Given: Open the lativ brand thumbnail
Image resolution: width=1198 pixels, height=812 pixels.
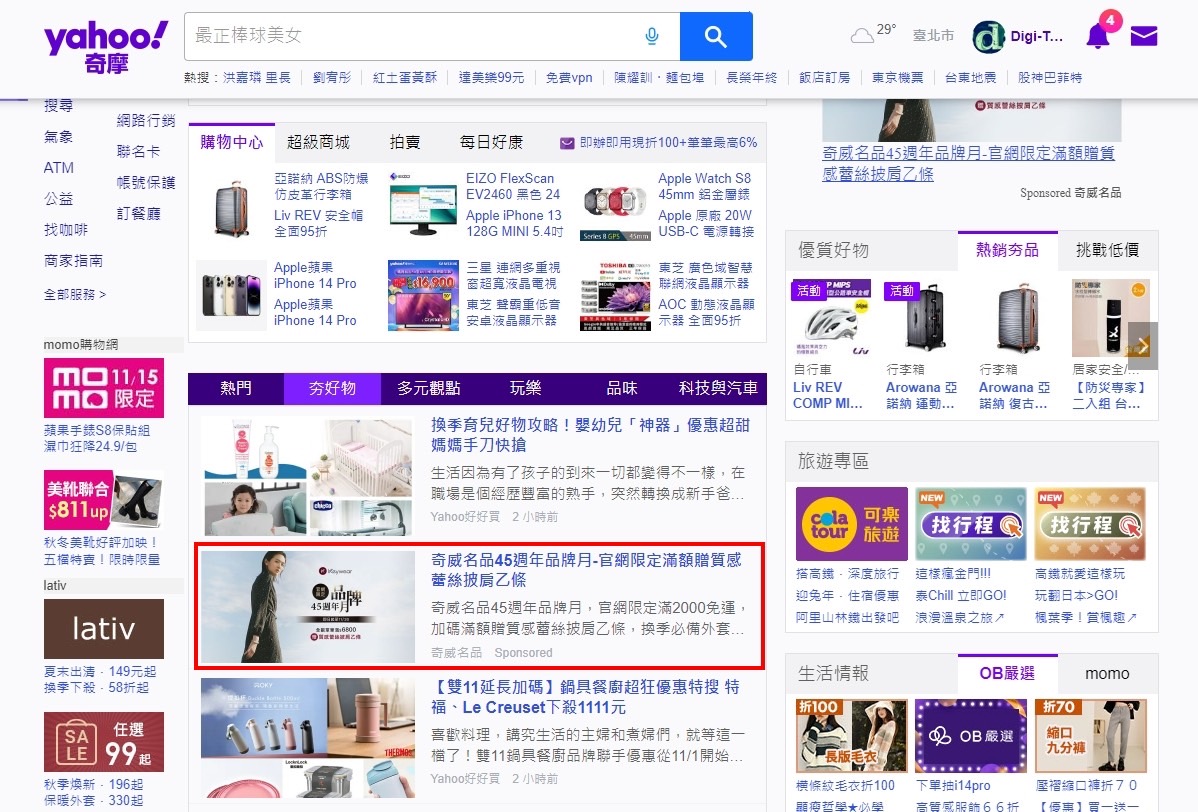Looking at the screenshot, I should 103,629.
